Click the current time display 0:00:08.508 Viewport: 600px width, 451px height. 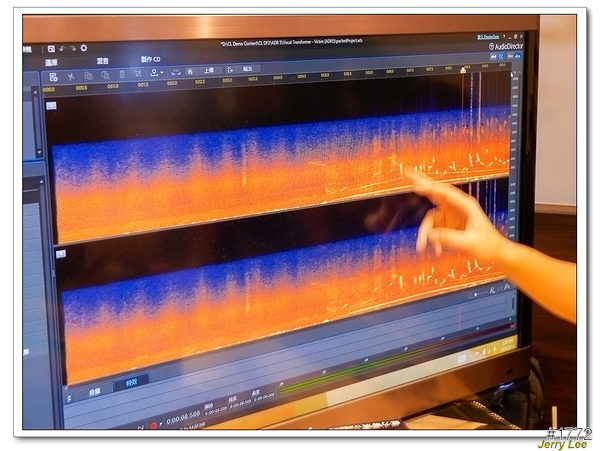coord(183,417)
